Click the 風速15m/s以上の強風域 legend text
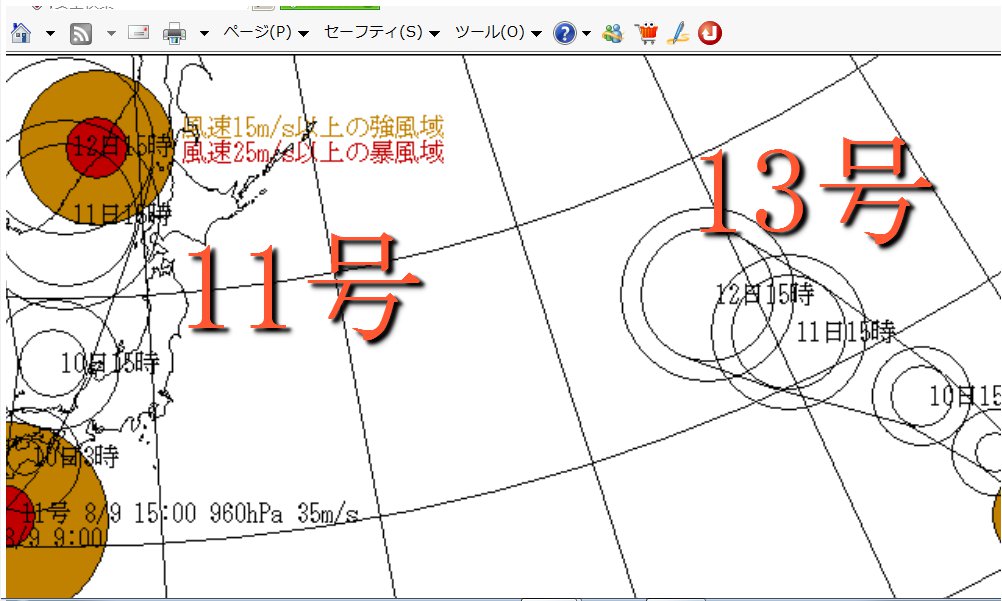This screenshot has height=601, width=1002. [312, 127]
